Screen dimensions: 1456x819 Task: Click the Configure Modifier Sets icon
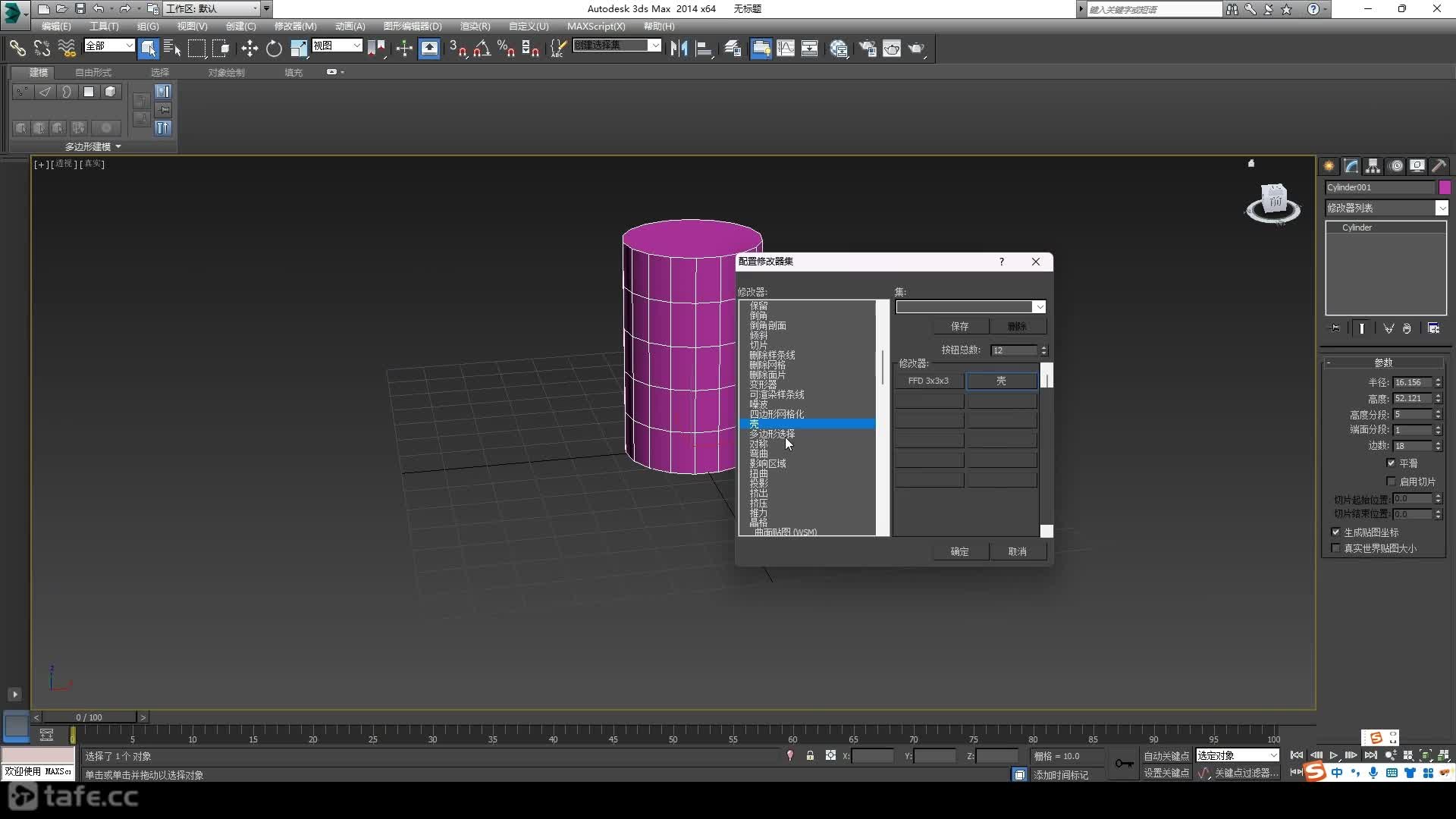(1433, 328)
